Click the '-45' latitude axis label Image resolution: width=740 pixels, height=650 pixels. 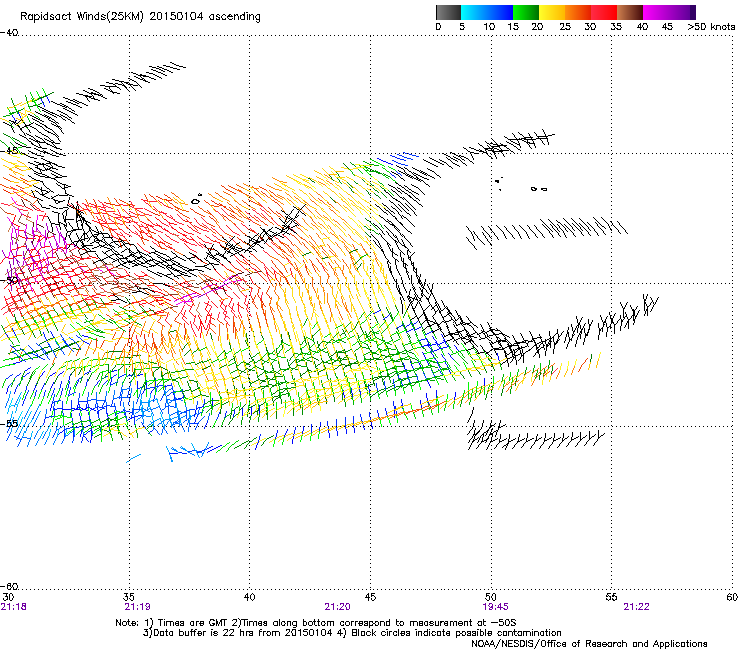click(x=9, y=151)
